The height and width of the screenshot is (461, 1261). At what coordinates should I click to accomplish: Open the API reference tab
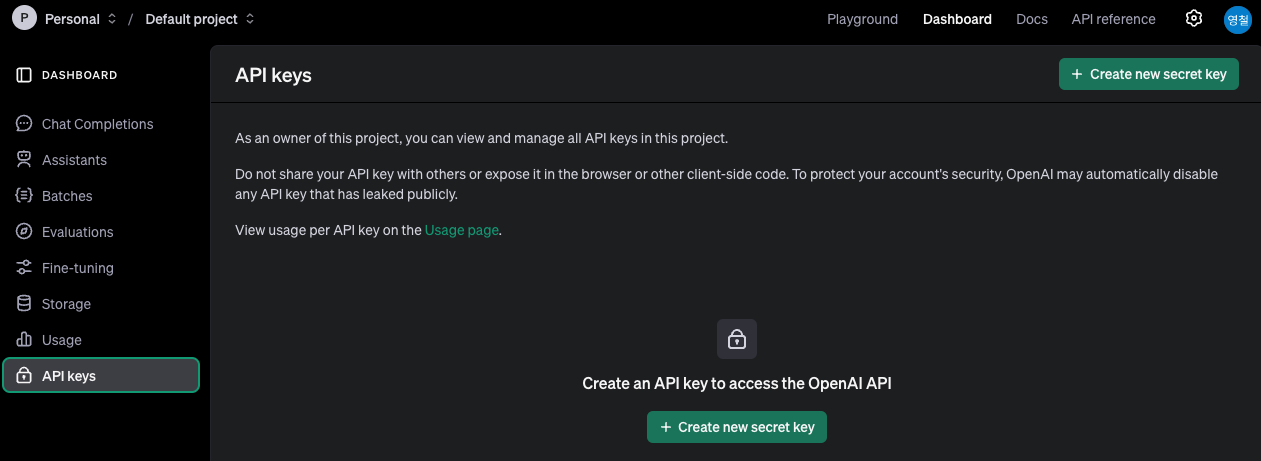click(x=1113, y=19)
